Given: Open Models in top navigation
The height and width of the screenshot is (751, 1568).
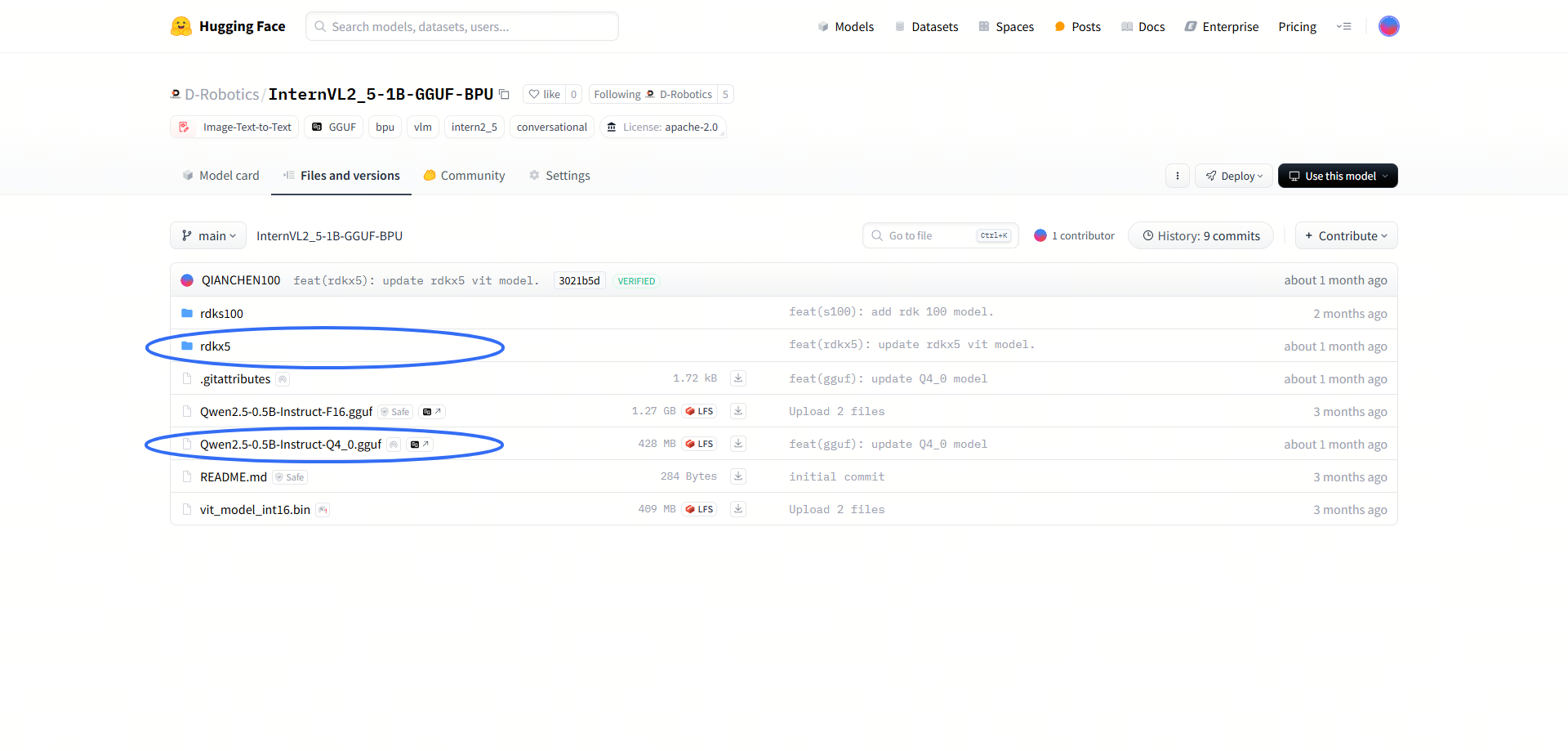Looking at the screenshot, I should pyautogui.click(x=846, y=27).
